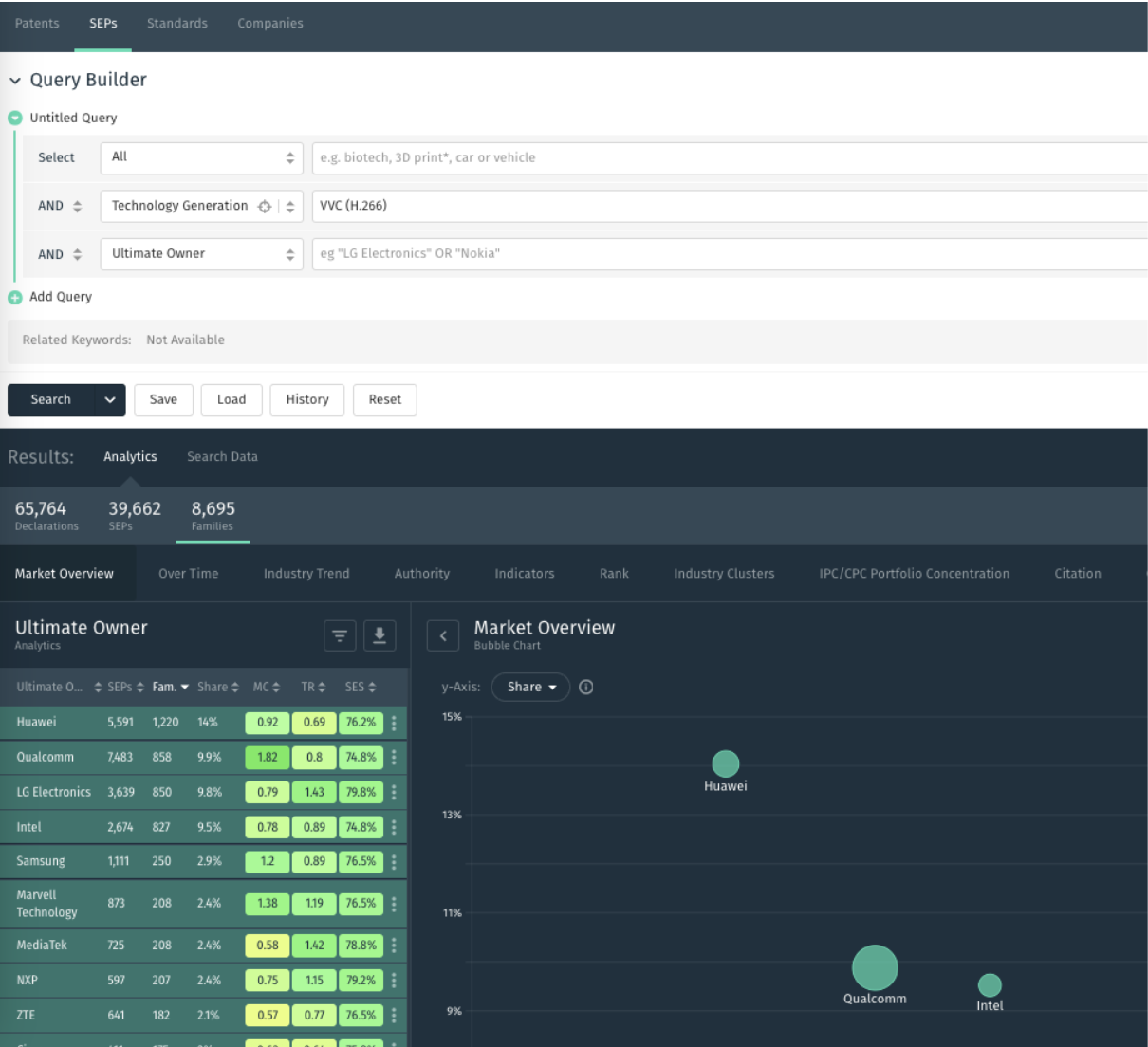This screenshot has height=1047, width=1148.
Task: Select the Analytics results tab
Action: [x=130, y=457]
